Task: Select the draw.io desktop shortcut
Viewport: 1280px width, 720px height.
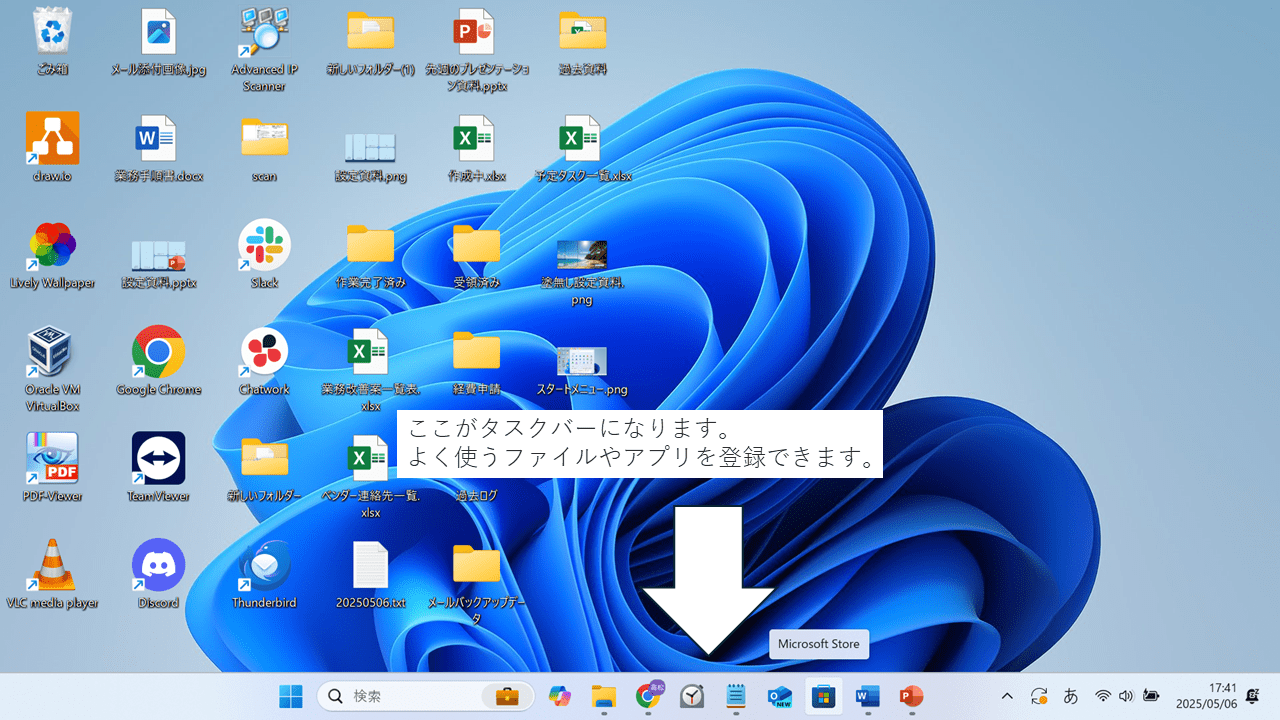Action: [52, 140]
